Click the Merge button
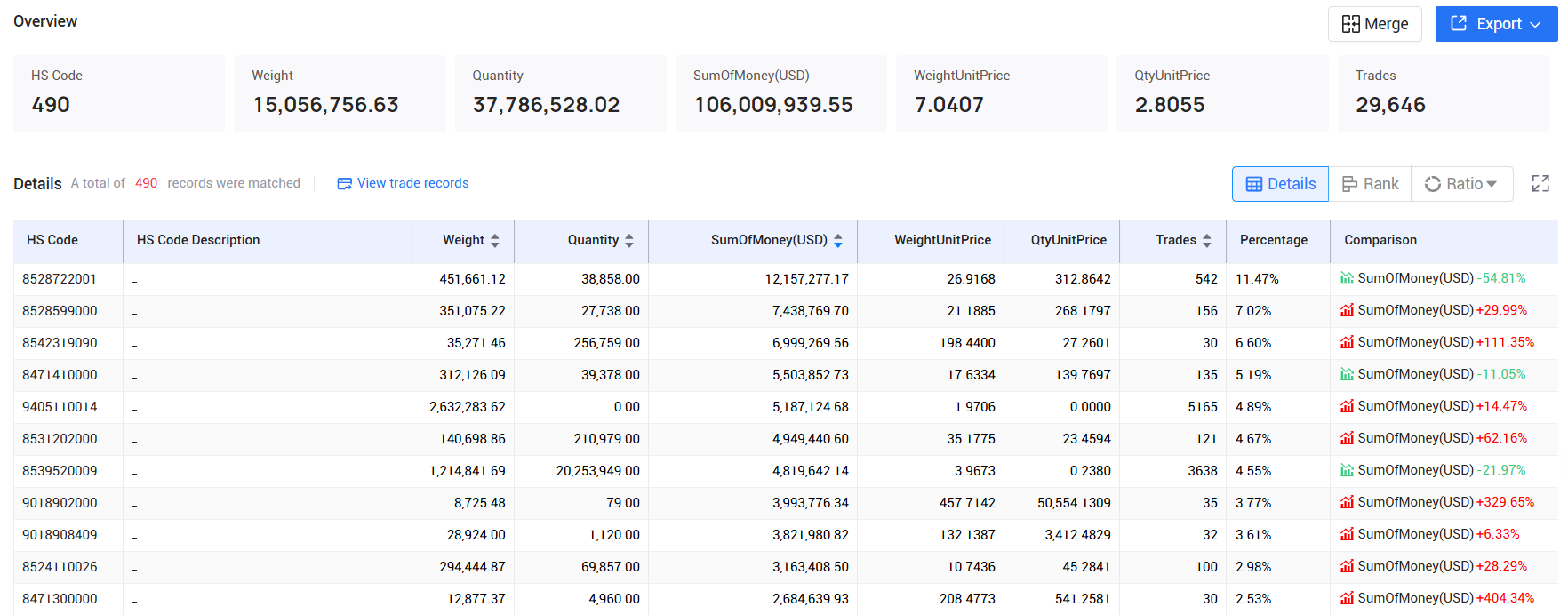 click(x=1374, y=24)
